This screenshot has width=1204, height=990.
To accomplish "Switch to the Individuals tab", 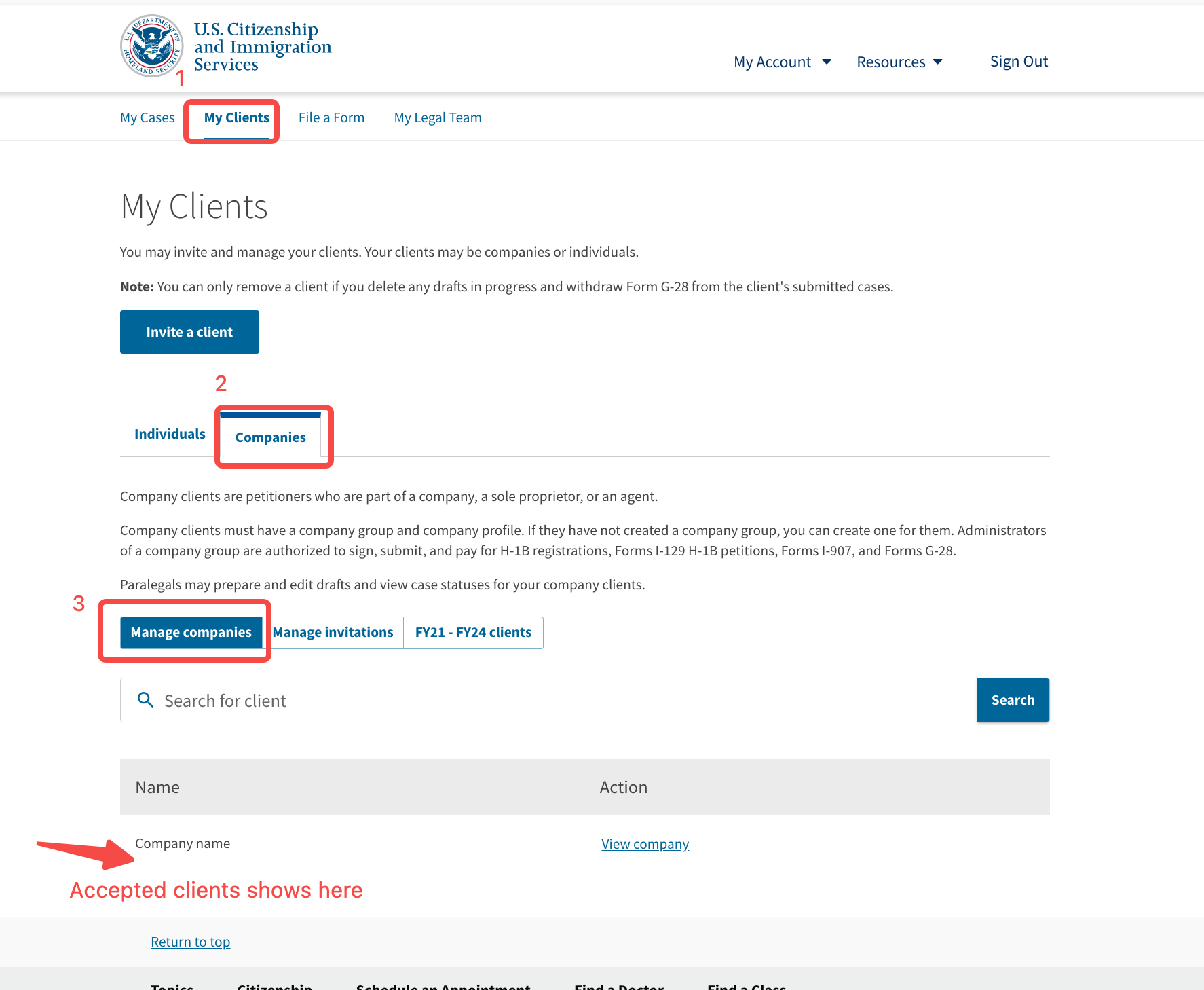I will coord(170,434).
